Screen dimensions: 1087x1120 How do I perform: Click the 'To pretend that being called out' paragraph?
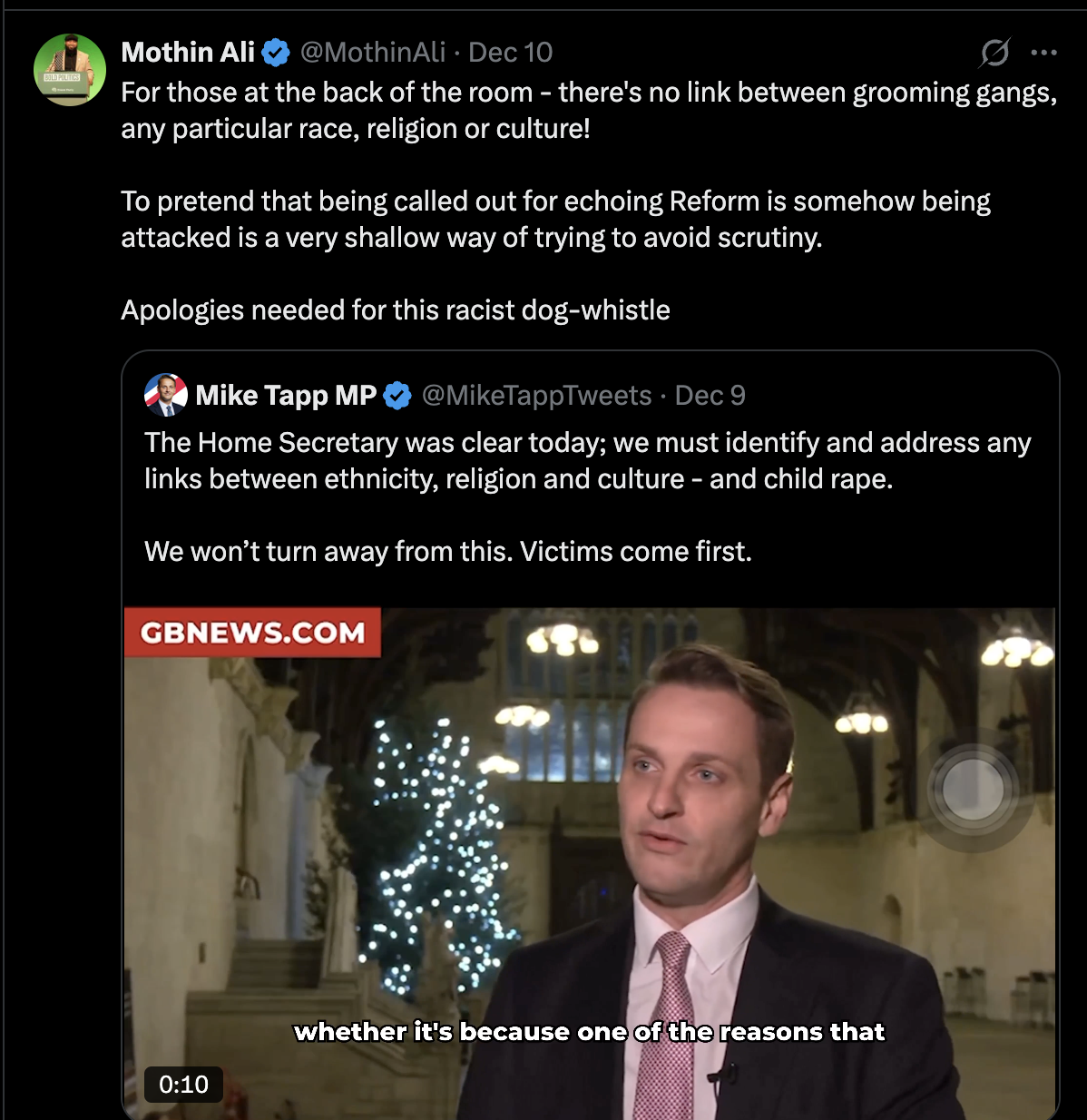[555, 219]
